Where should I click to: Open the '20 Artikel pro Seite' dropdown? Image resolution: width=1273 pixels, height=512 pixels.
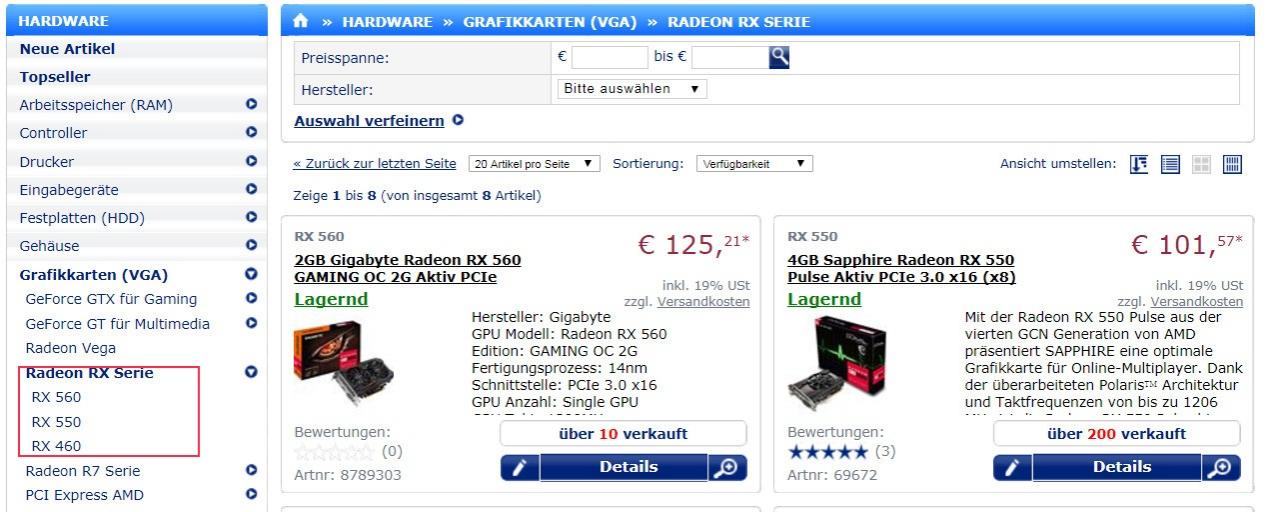click(534, 164)
